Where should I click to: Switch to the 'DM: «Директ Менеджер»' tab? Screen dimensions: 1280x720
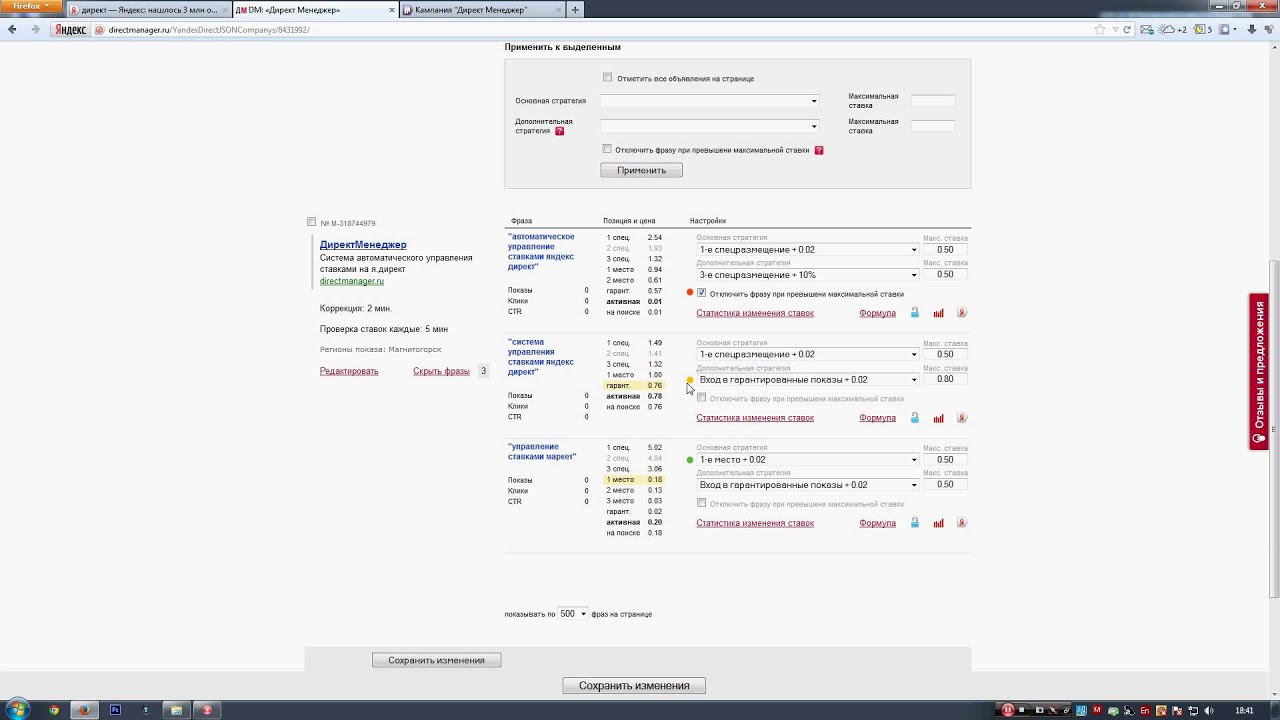pyautogui.click(x=315, y=10)
